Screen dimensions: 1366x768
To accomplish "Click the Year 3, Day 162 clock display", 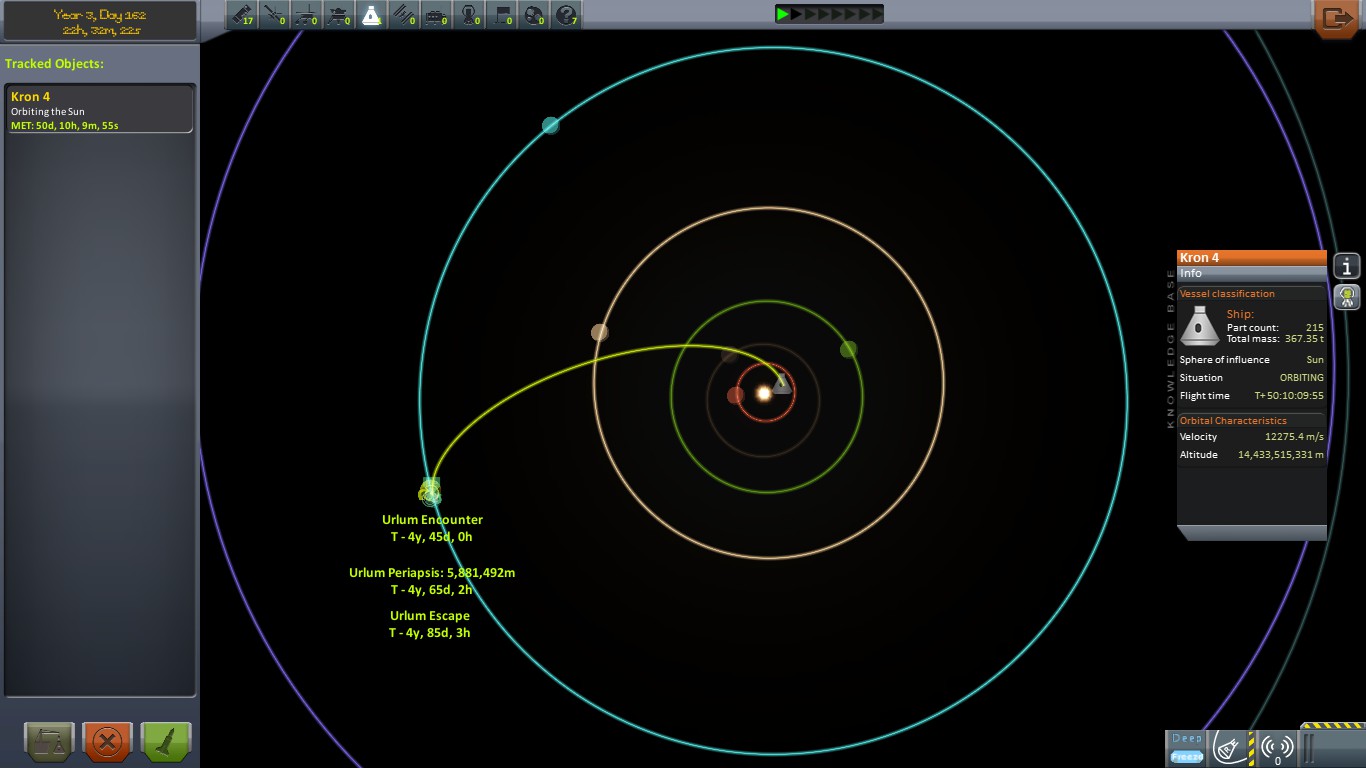I will (x=100, y=21).
